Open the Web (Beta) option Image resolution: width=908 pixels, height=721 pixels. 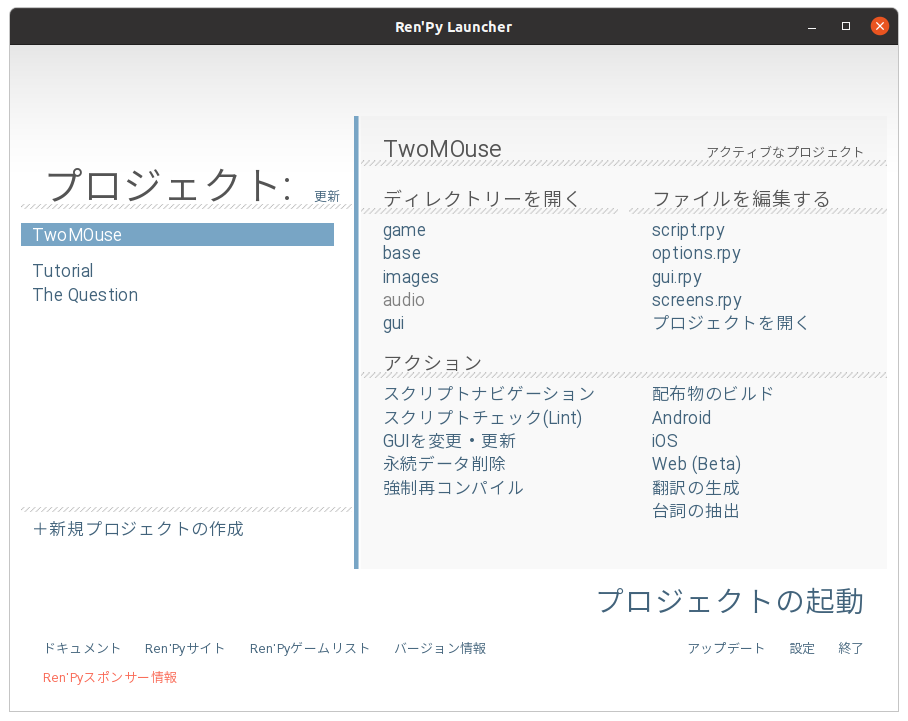tap(696, 464)
